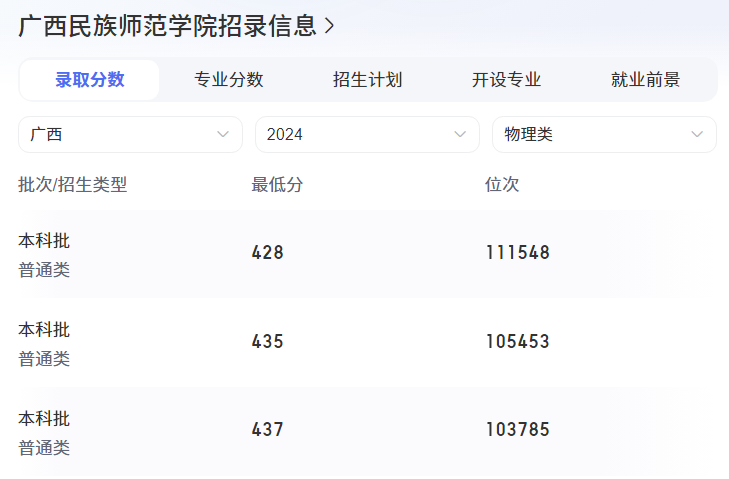Click the 批次/招生类型 column header
729x479 pixels.
tap(73, 185)
